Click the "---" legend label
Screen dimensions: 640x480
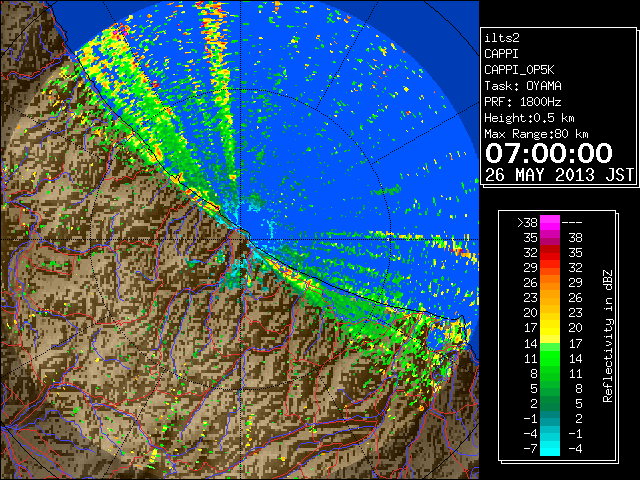572,223
